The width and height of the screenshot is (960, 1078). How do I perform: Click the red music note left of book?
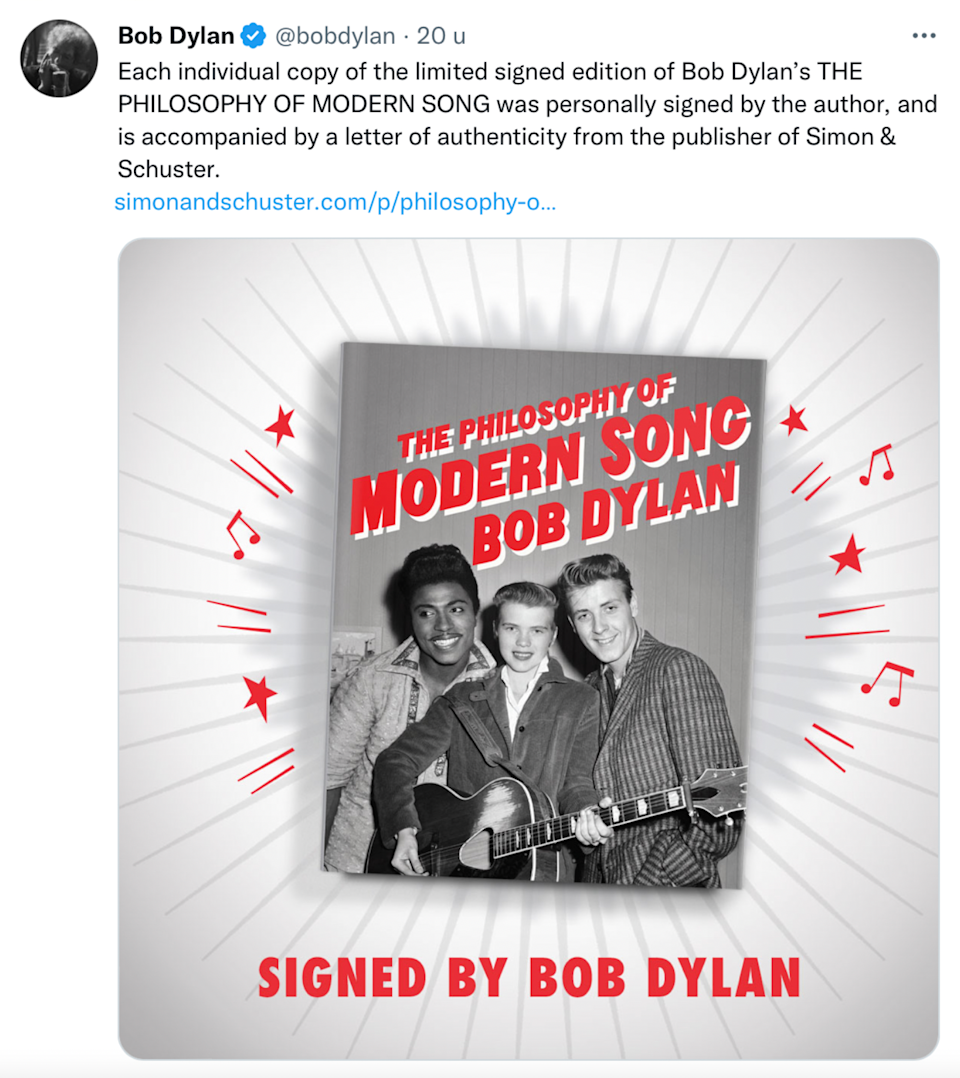coord(242,534)
